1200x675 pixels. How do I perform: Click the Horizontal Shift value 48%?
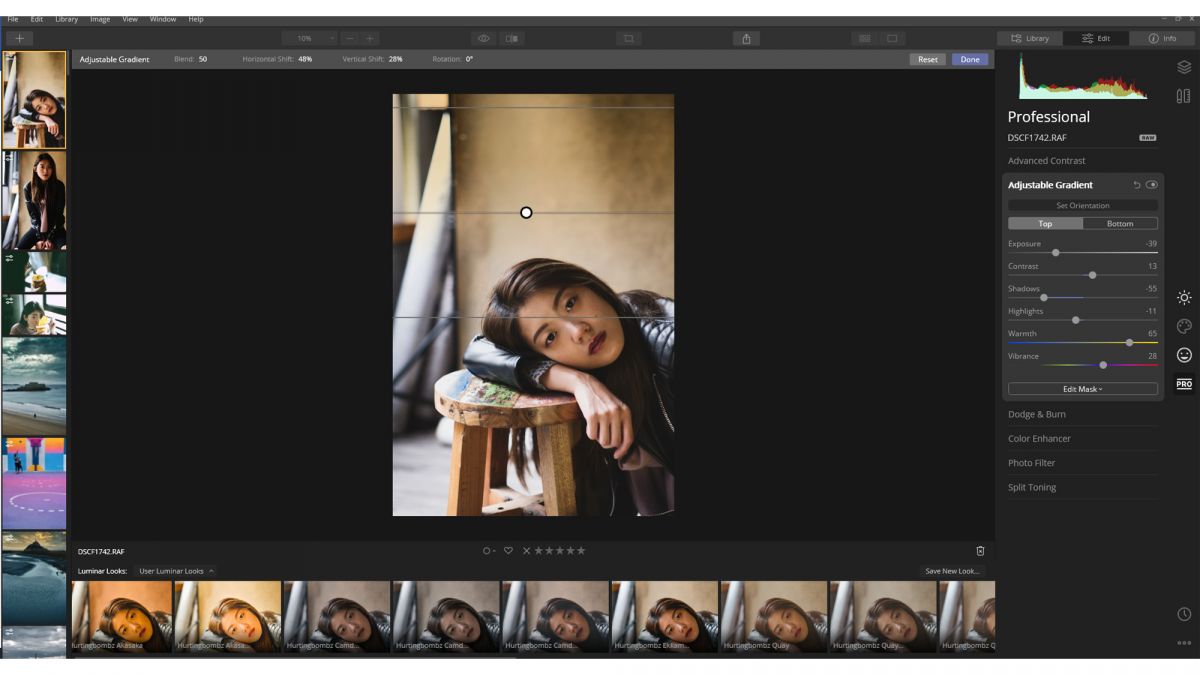[305, 59]
